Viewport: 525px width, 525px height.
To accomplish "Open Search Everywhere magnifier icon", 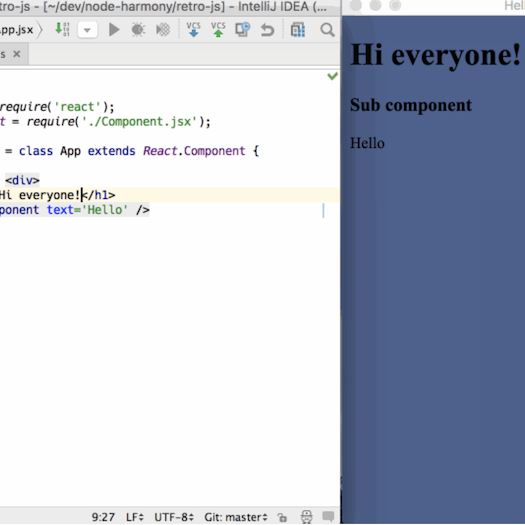I will point(327,30).
